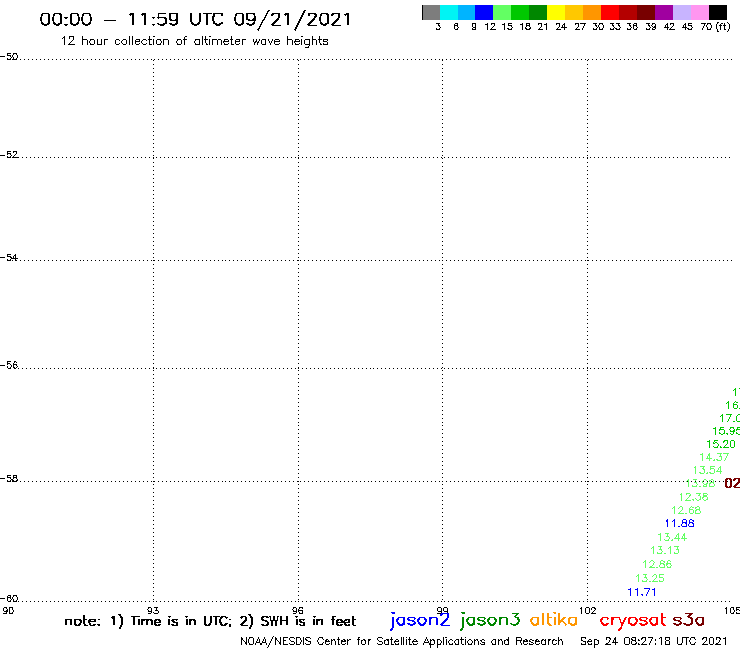Select the purple color scale swatch
Viewport: 740px width, 650px height.
tap(664, 12)
